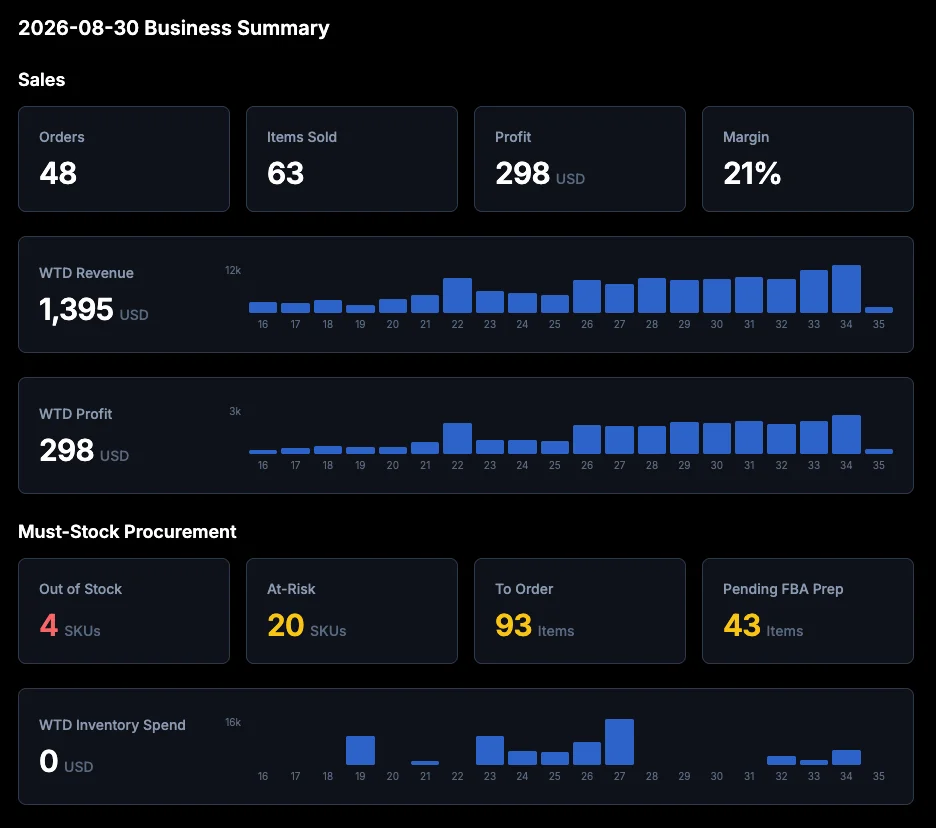Viewport: 936px width, 828px height.
Task: Select week 26 bar in WTD Revenue chart
Action: click(587, 297)
